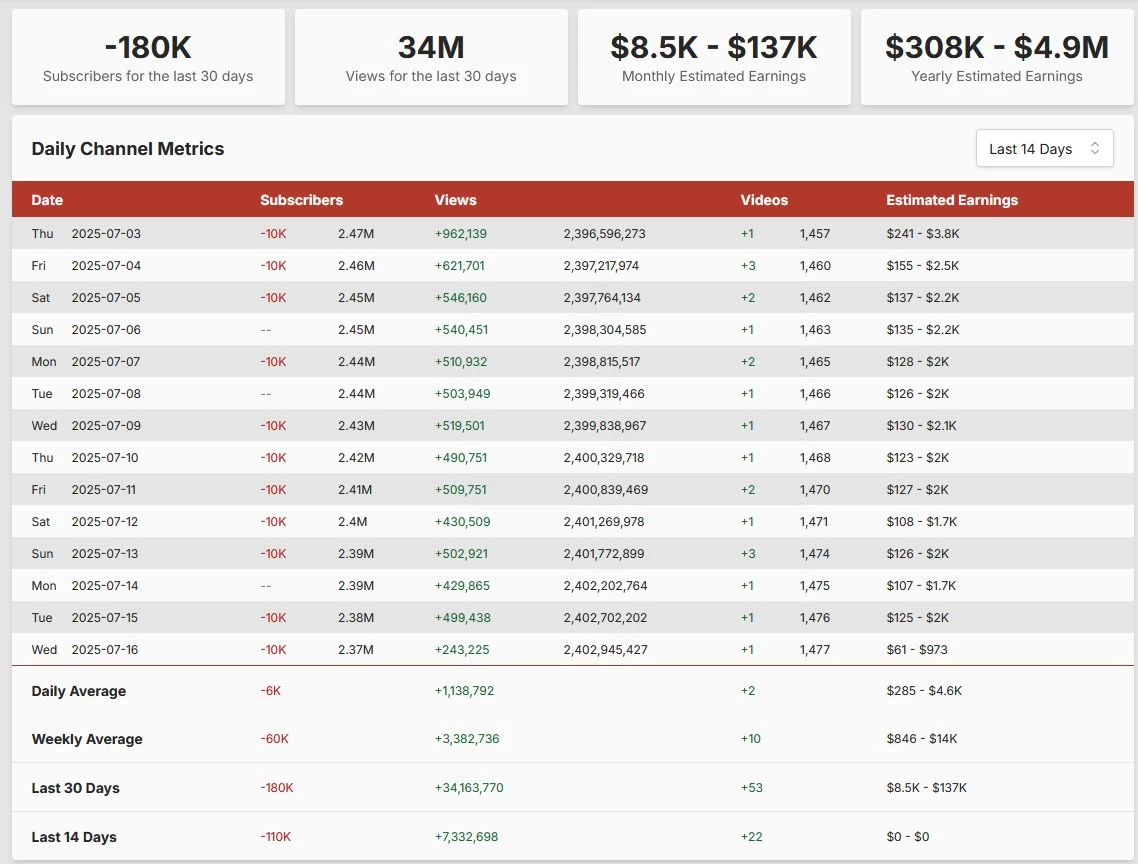Click earnings $130 - $2.1K
Image resolution: width=1138 pixels, height=864 pixels.
[921, 425]
